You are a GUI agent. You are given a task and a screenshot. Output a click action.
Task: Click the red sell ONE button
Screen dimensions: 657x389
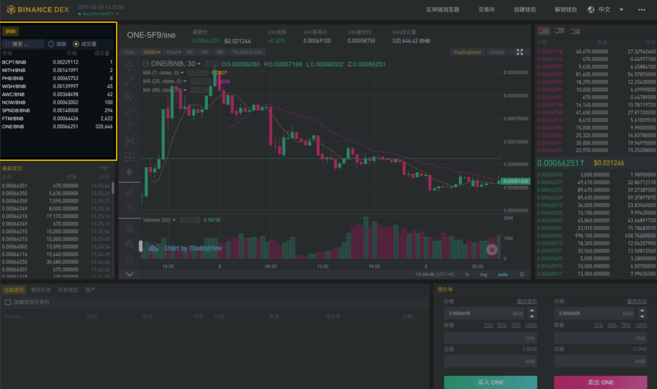pos(600,382)
